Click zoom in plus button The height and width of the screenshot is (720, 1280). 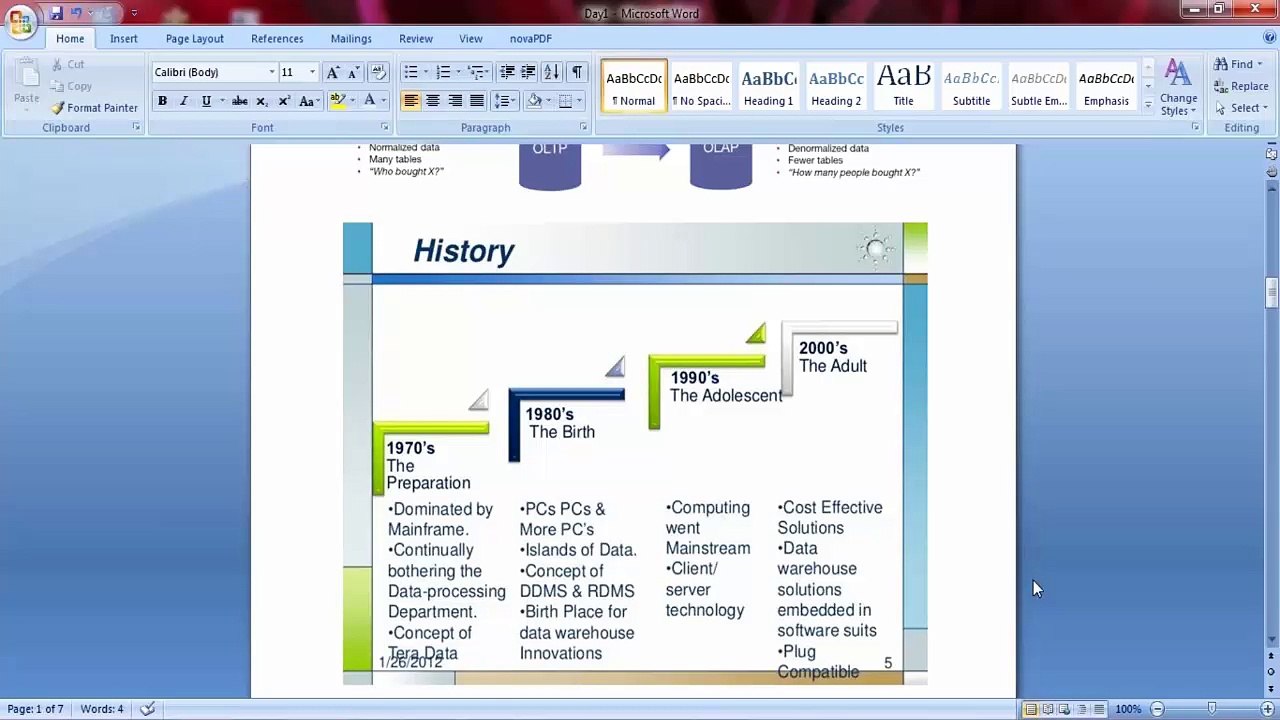coord(1267,709)
